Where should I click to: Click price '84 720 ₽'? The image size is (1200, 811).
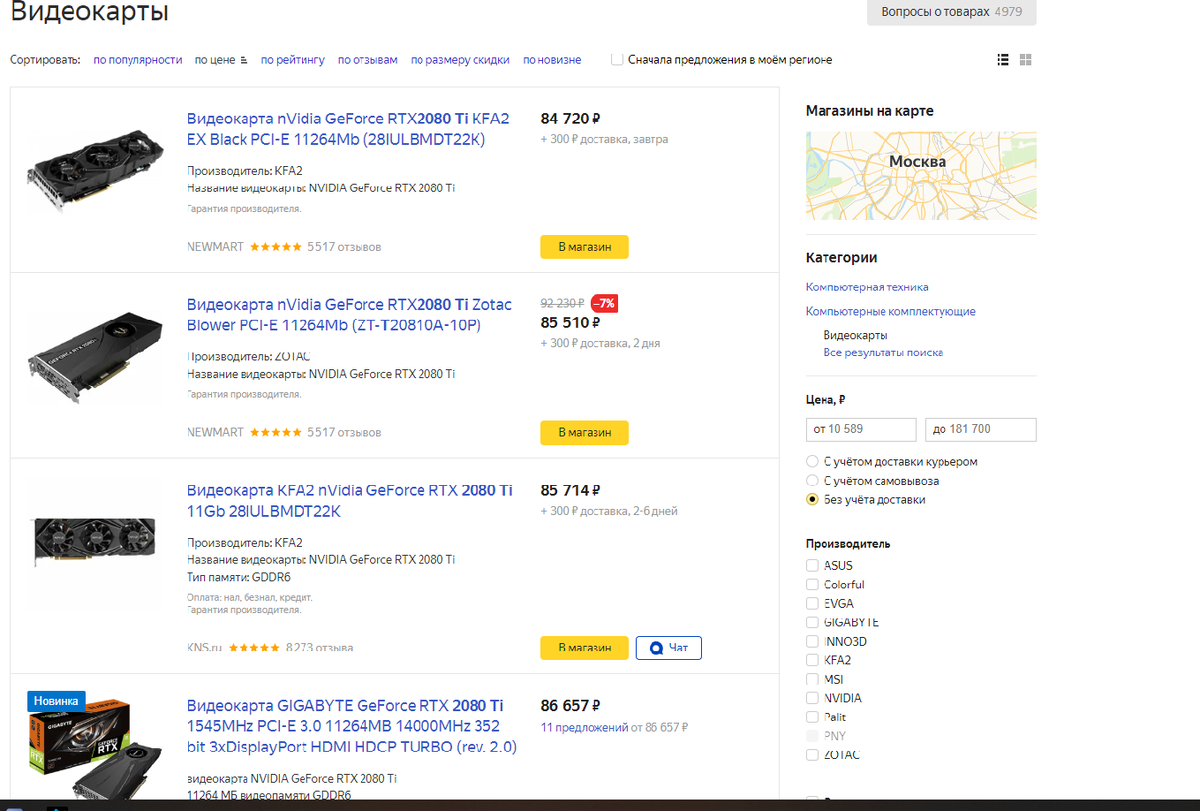(x=570, y=118)
